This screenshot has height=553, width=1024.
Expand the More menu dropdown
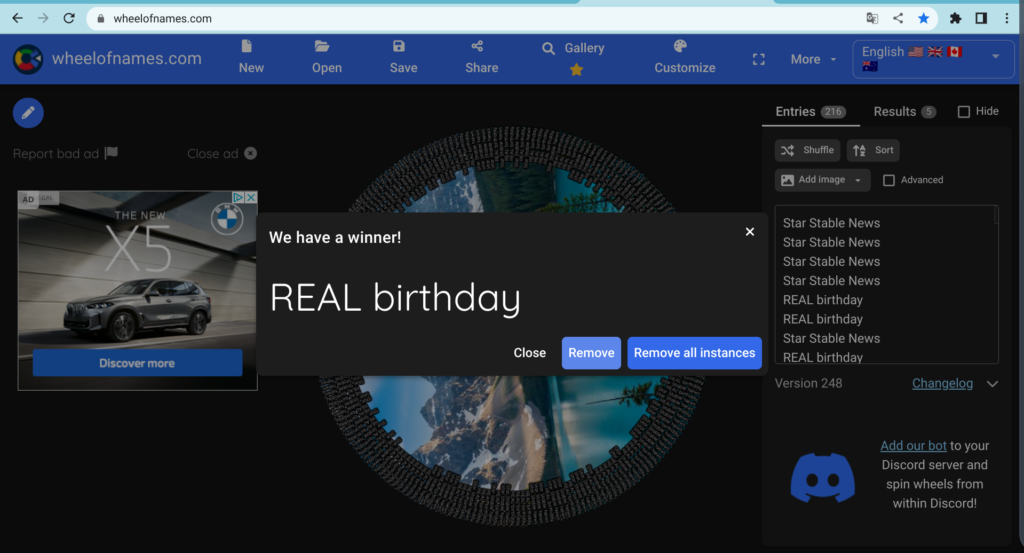coord(812,59)
